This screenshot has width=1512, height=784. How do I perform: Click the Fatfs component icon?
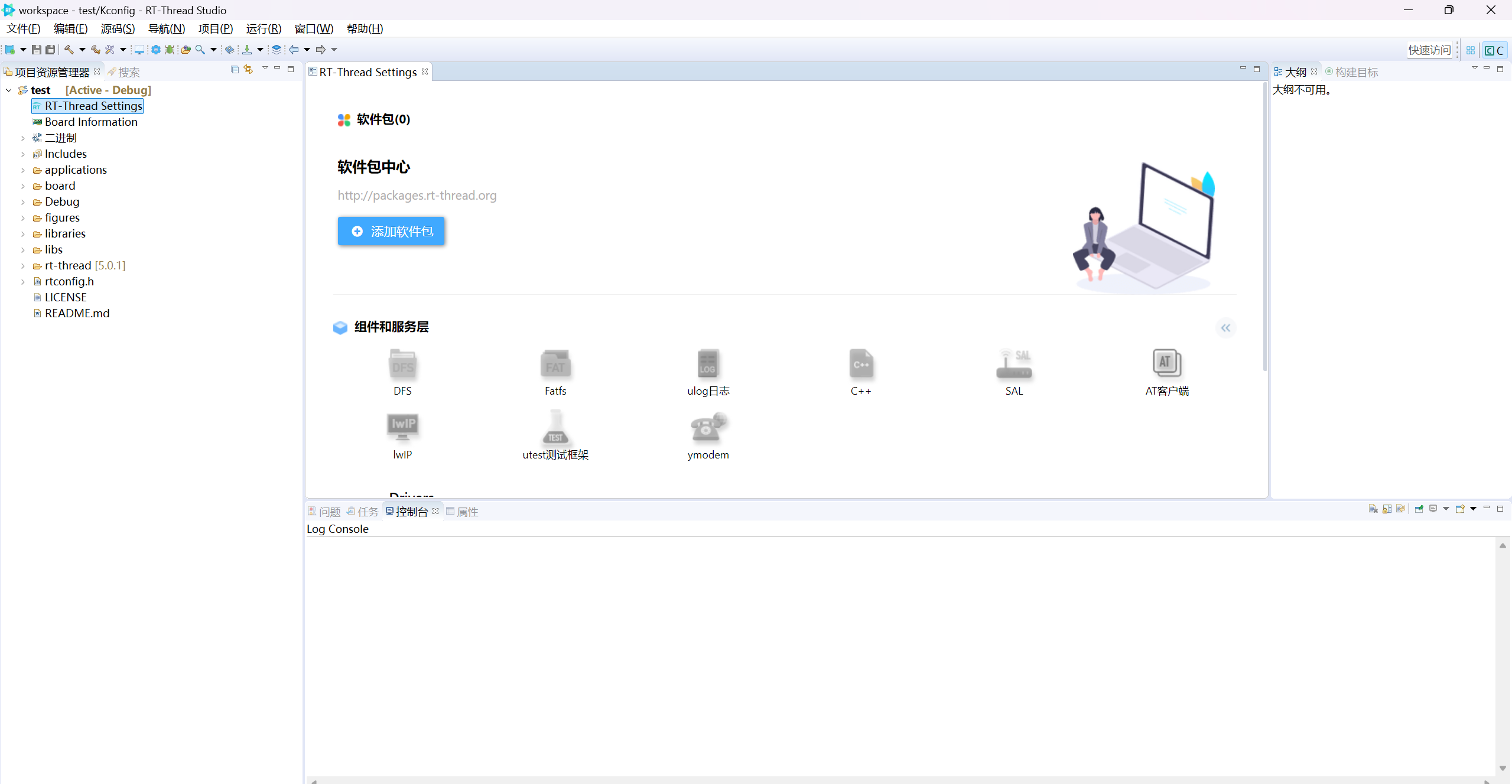[x=555, y=363]
